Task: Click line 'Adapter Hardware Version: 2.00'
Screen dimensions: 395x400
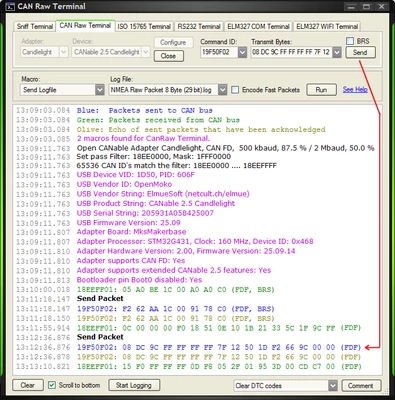Action: 186,251
